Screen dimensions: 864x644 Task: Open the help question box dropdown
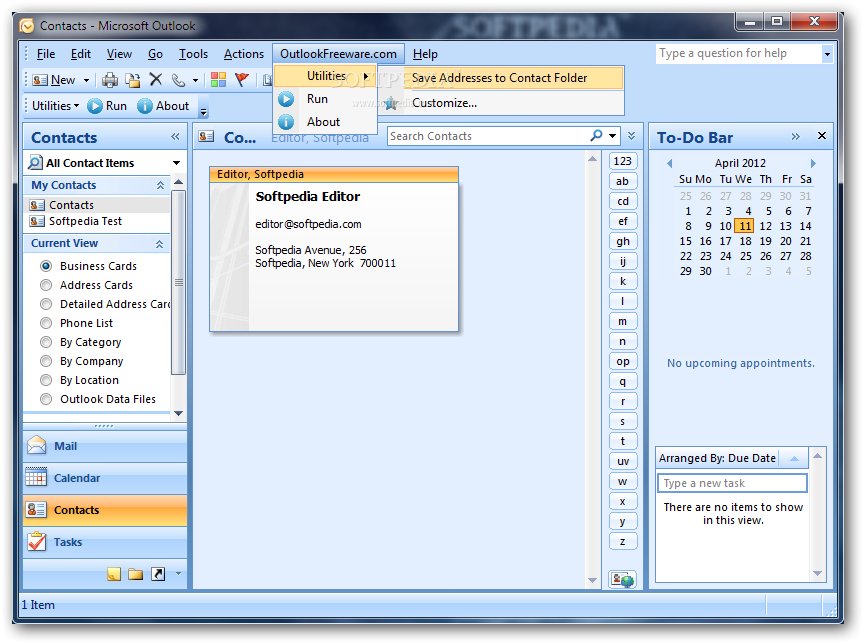coord(827,54)
